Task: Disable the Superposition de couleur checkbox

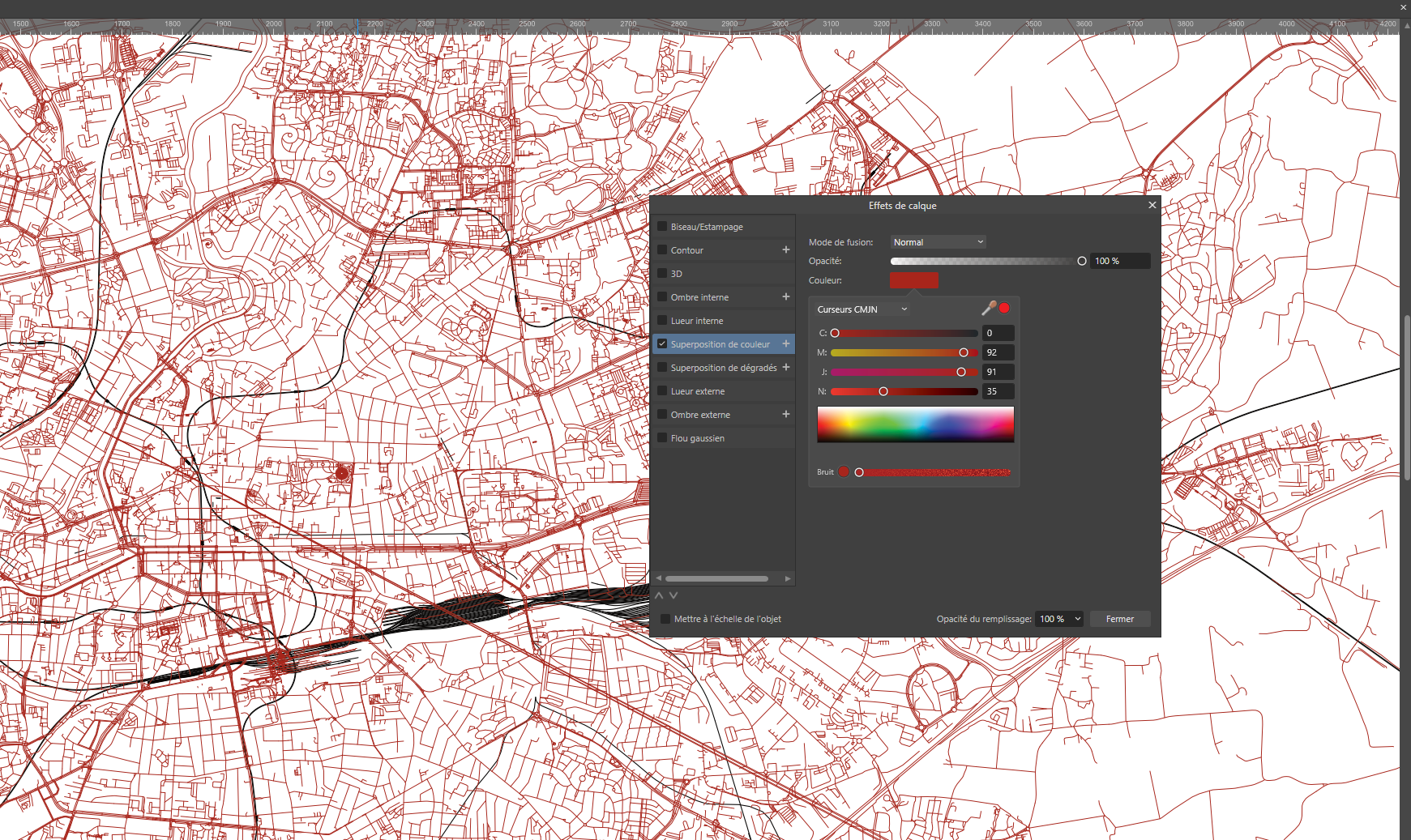Action: point(662,344)
